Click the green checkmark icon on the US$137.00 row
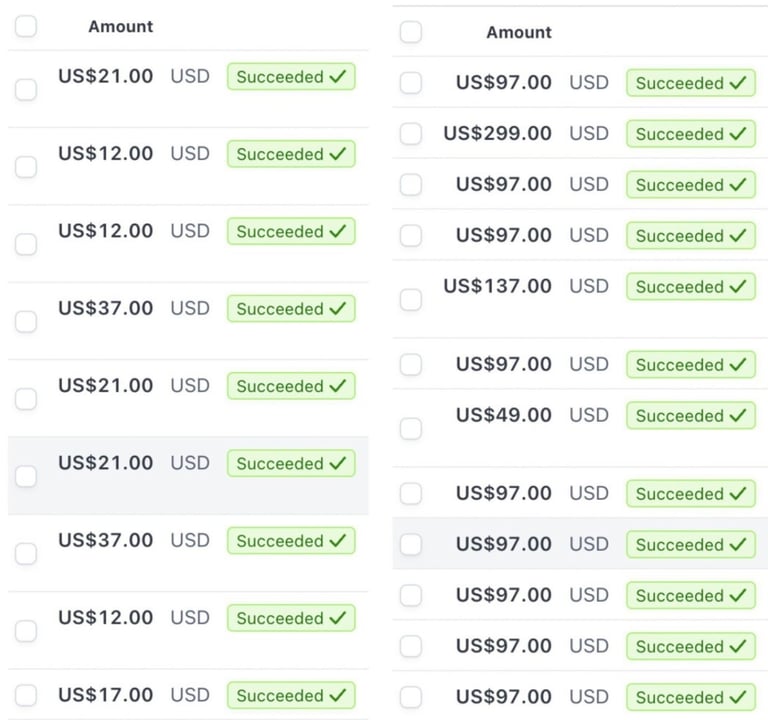Screen dimensions: 768x720 pyautogui.click(x=738, y=287)
